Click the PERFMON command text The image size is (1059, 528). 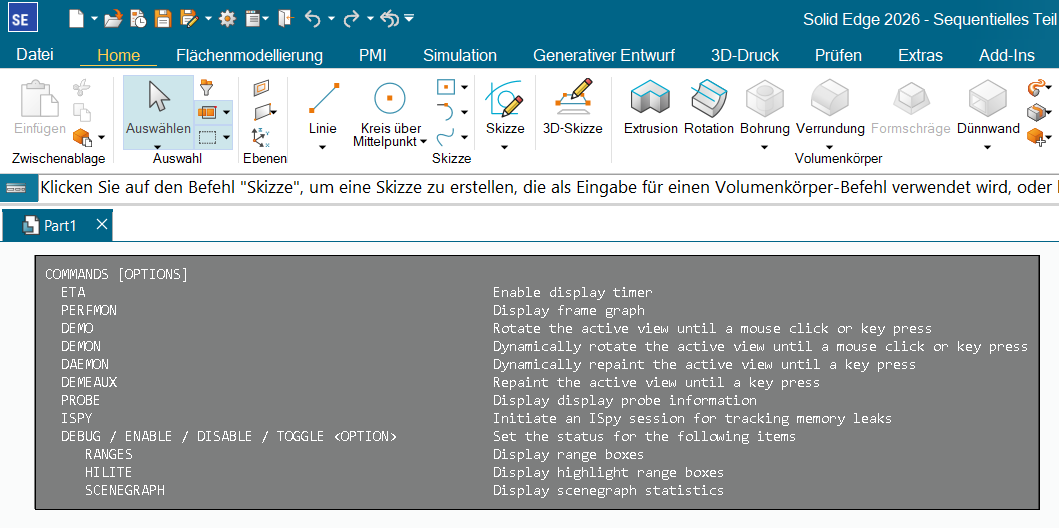(88, 311)
